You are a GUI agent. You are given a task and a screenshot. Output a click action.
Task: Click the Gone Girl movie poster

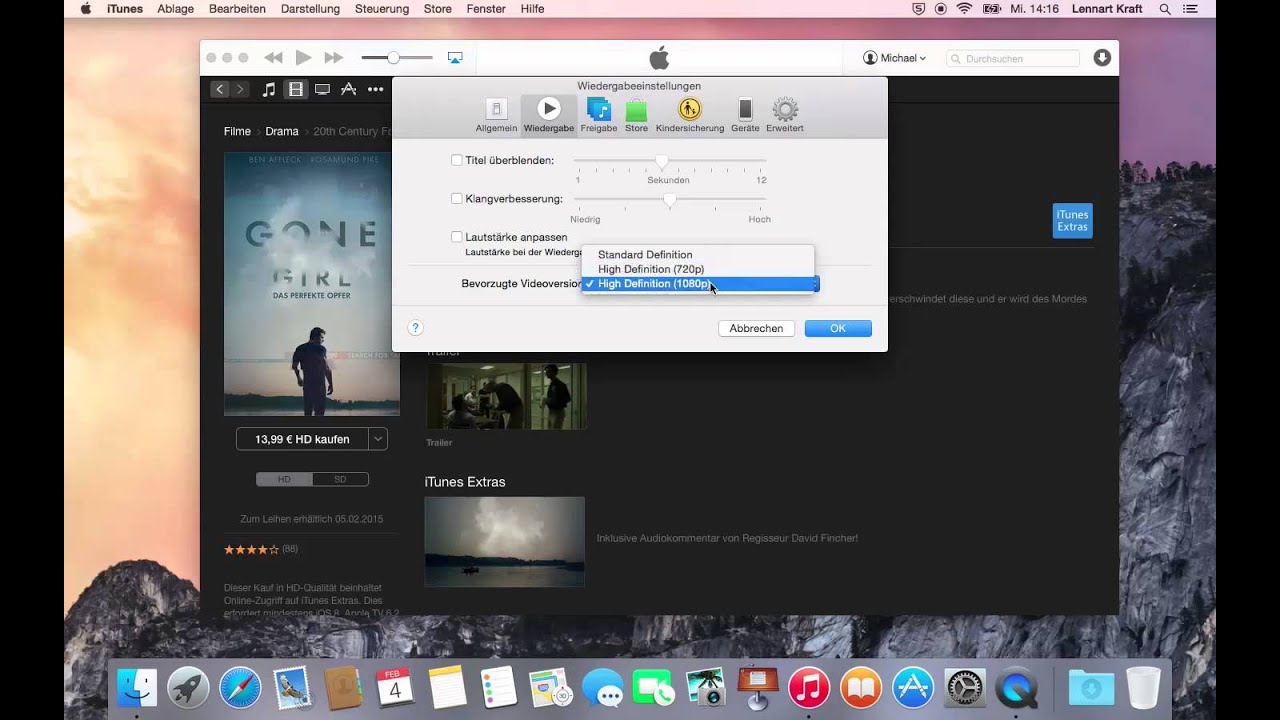312,284
